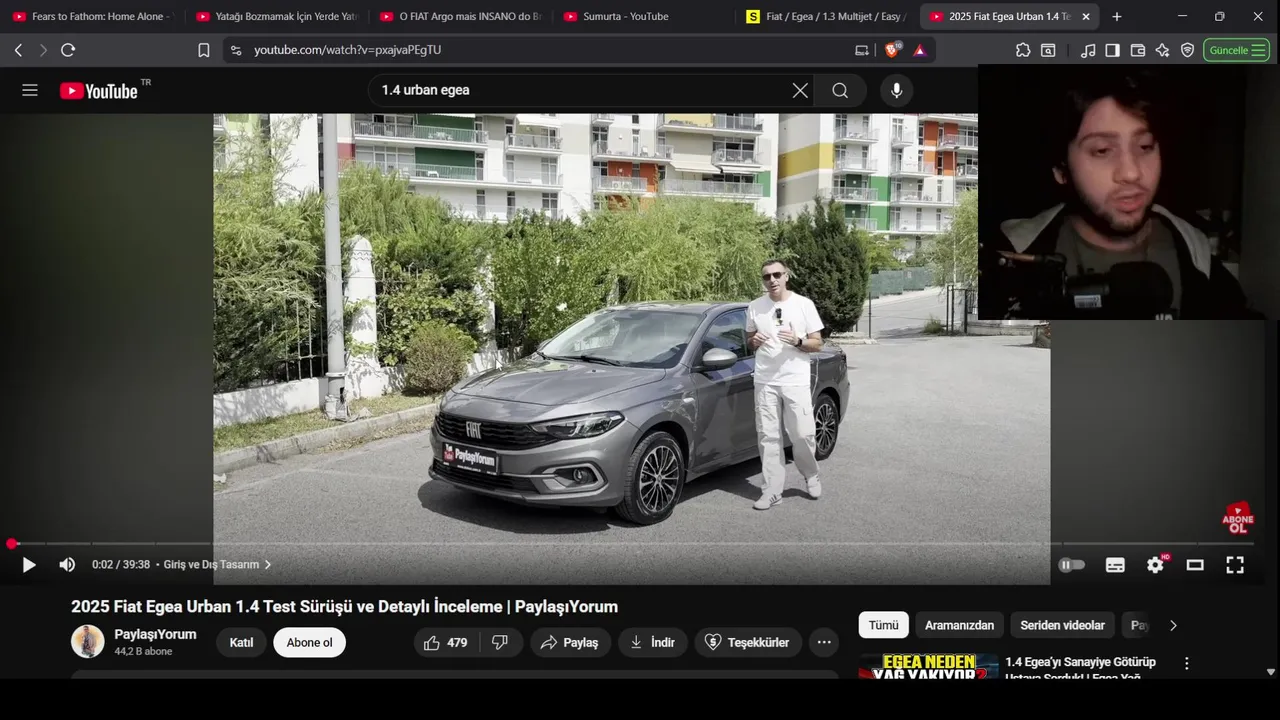The image size is (1280, 720).
Task: Select the Seriden videolar filter chip
Action: coord(1062,625)
